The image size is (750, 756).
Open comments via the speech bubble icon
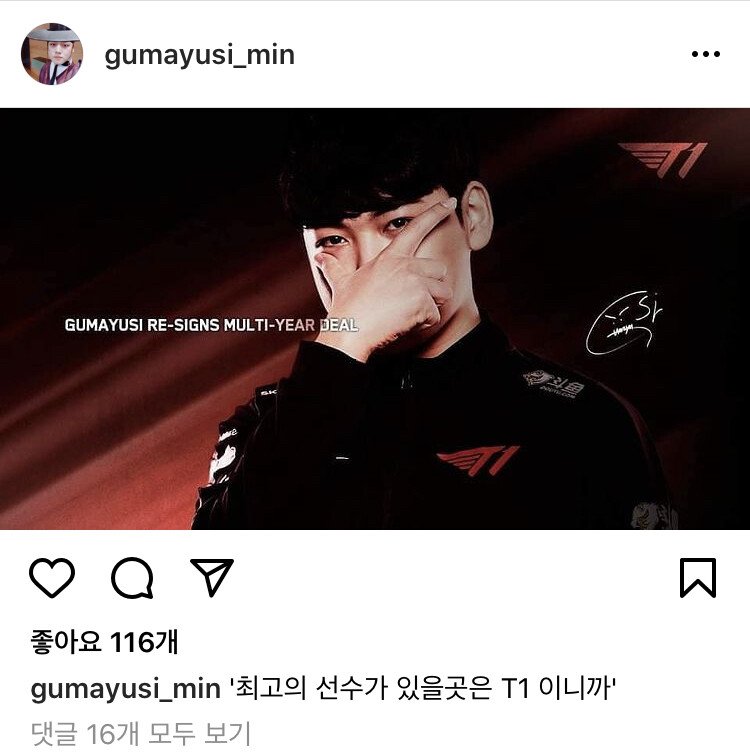133,578
